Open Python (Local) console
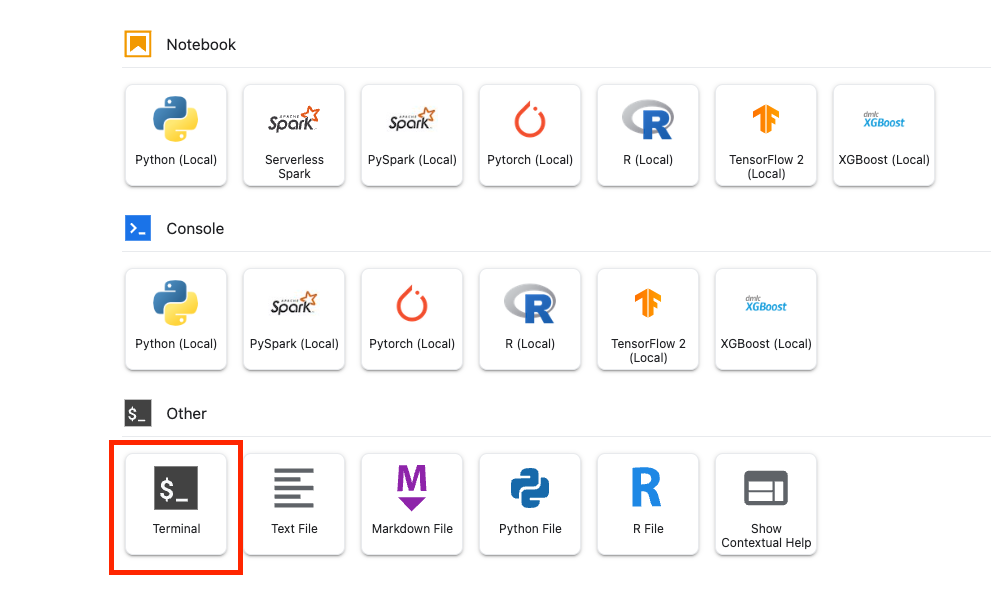This screenshot has height=609, width=991. (176, 319)
